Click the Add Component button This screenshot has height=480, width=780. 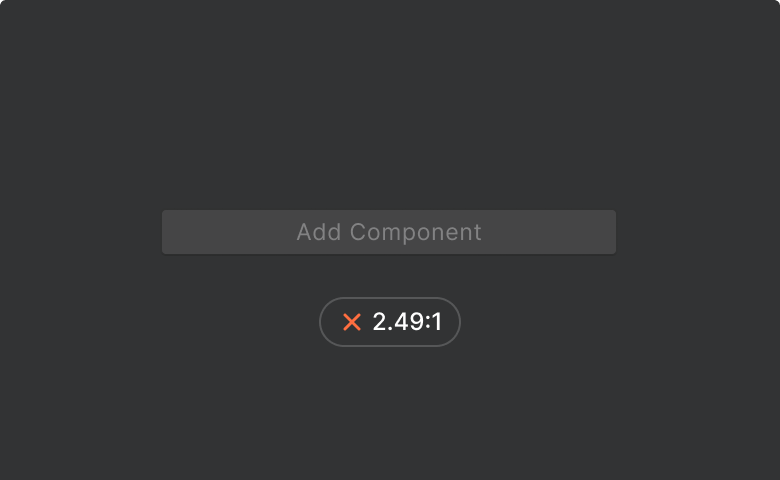coord(389,232)
